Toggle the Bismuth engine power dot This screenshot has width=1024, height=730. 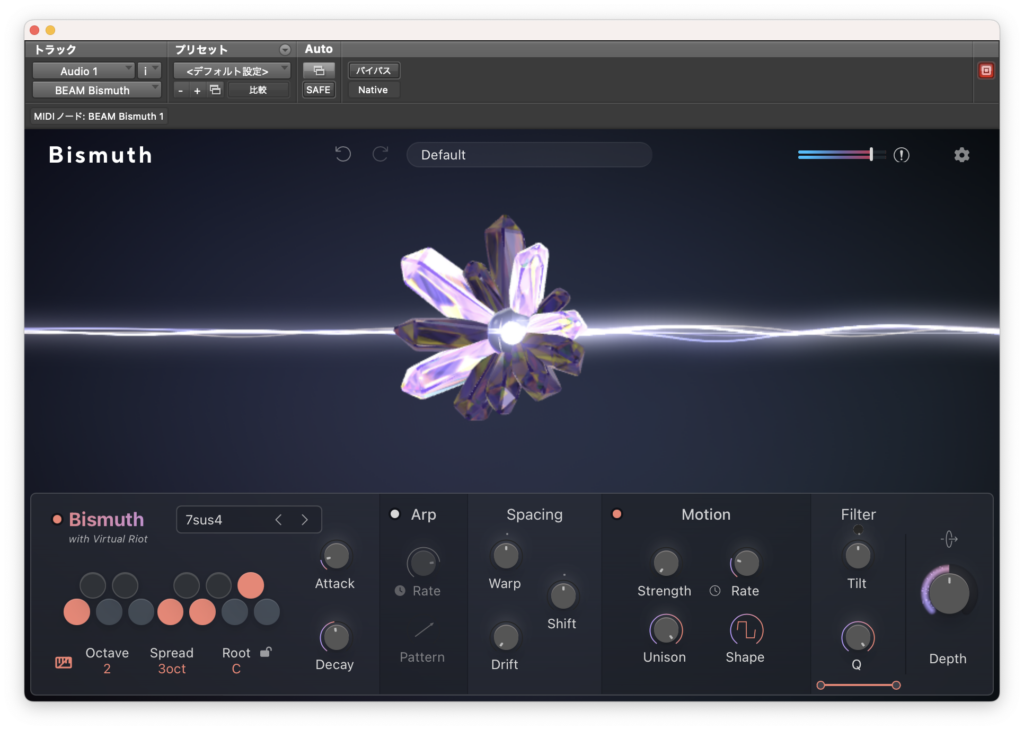pyautogui.click(x=57, y=519)
